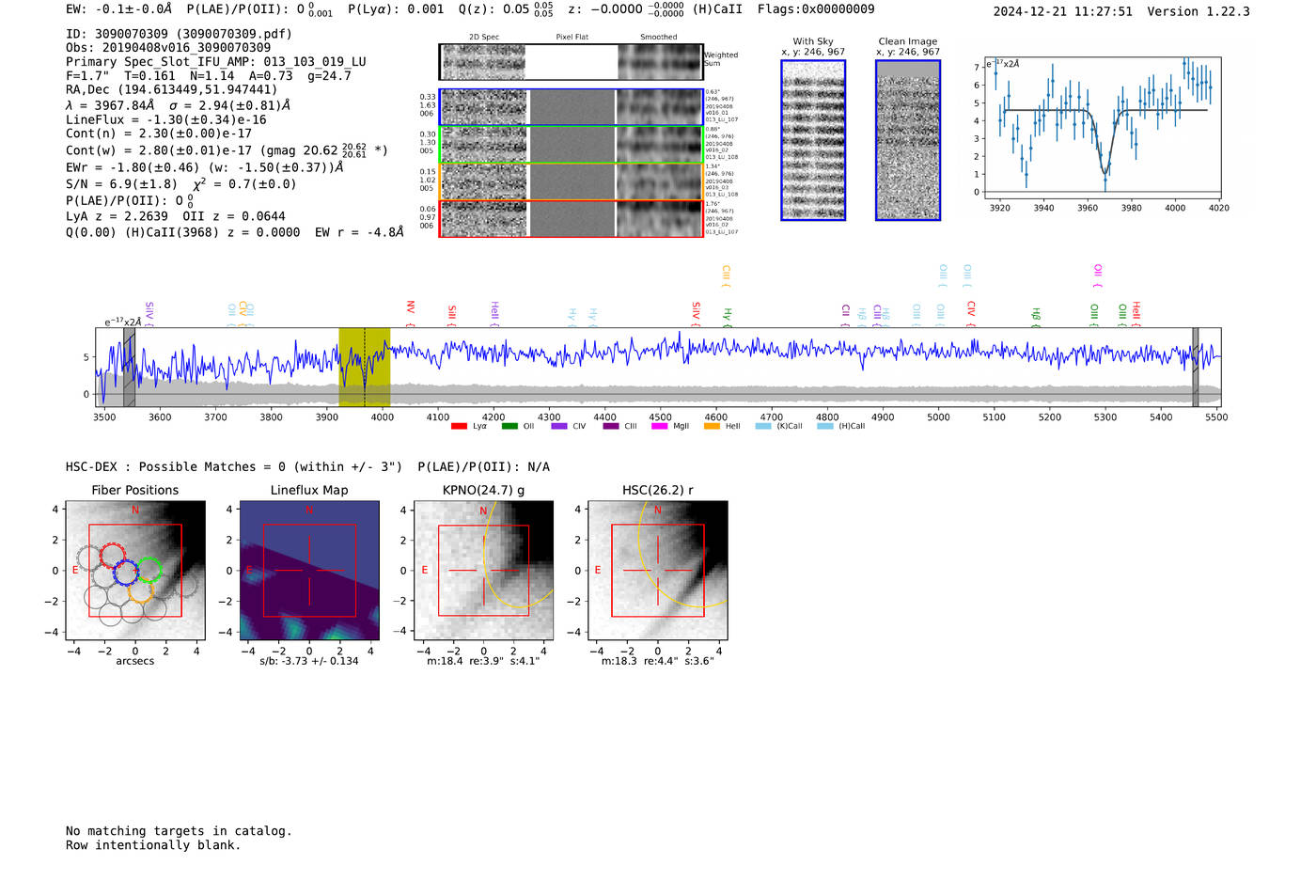Click the 2024-12-21 11:27:51 timestamp
The width and height of the screenshot is (1316, 896).
(1063, 11)
